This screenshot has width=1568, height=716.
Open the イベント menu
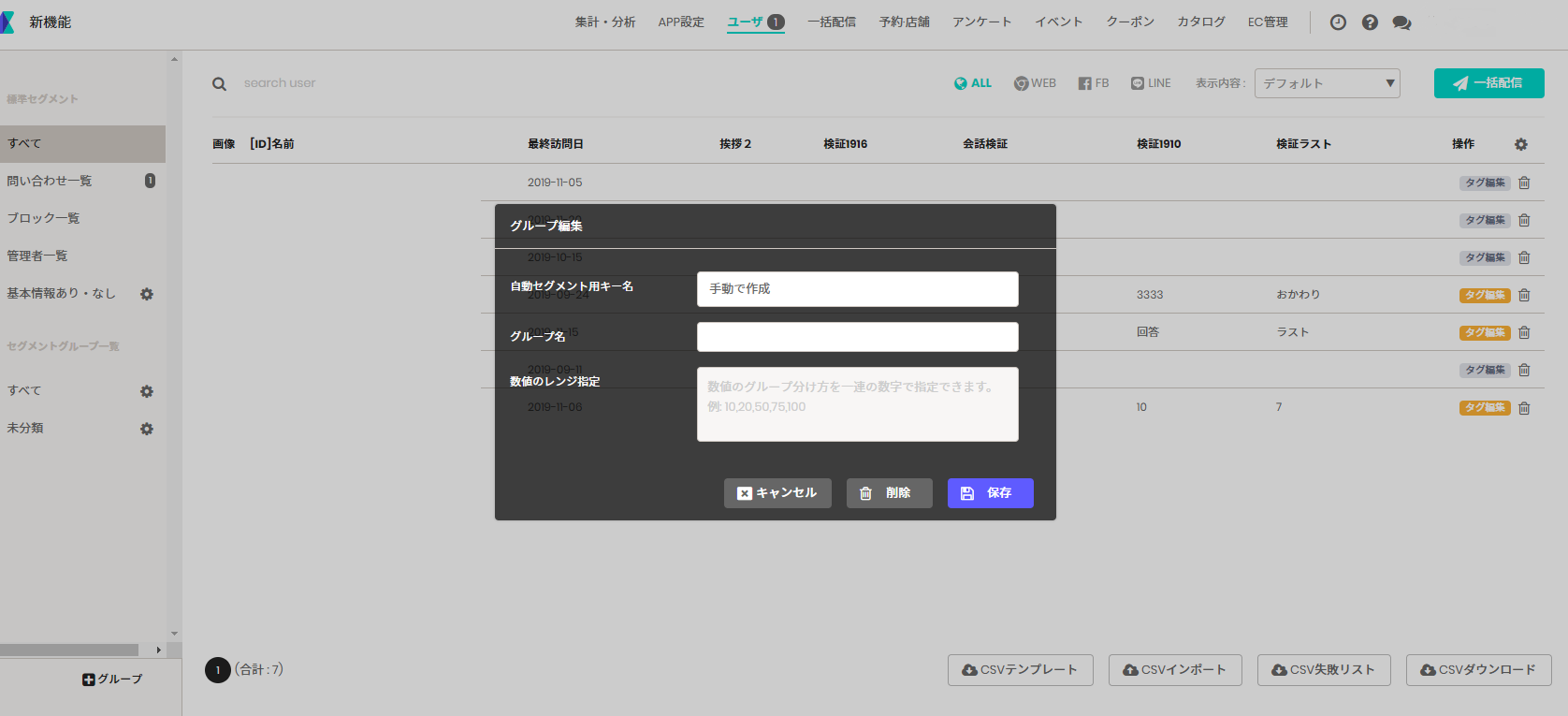point(1059,22)
